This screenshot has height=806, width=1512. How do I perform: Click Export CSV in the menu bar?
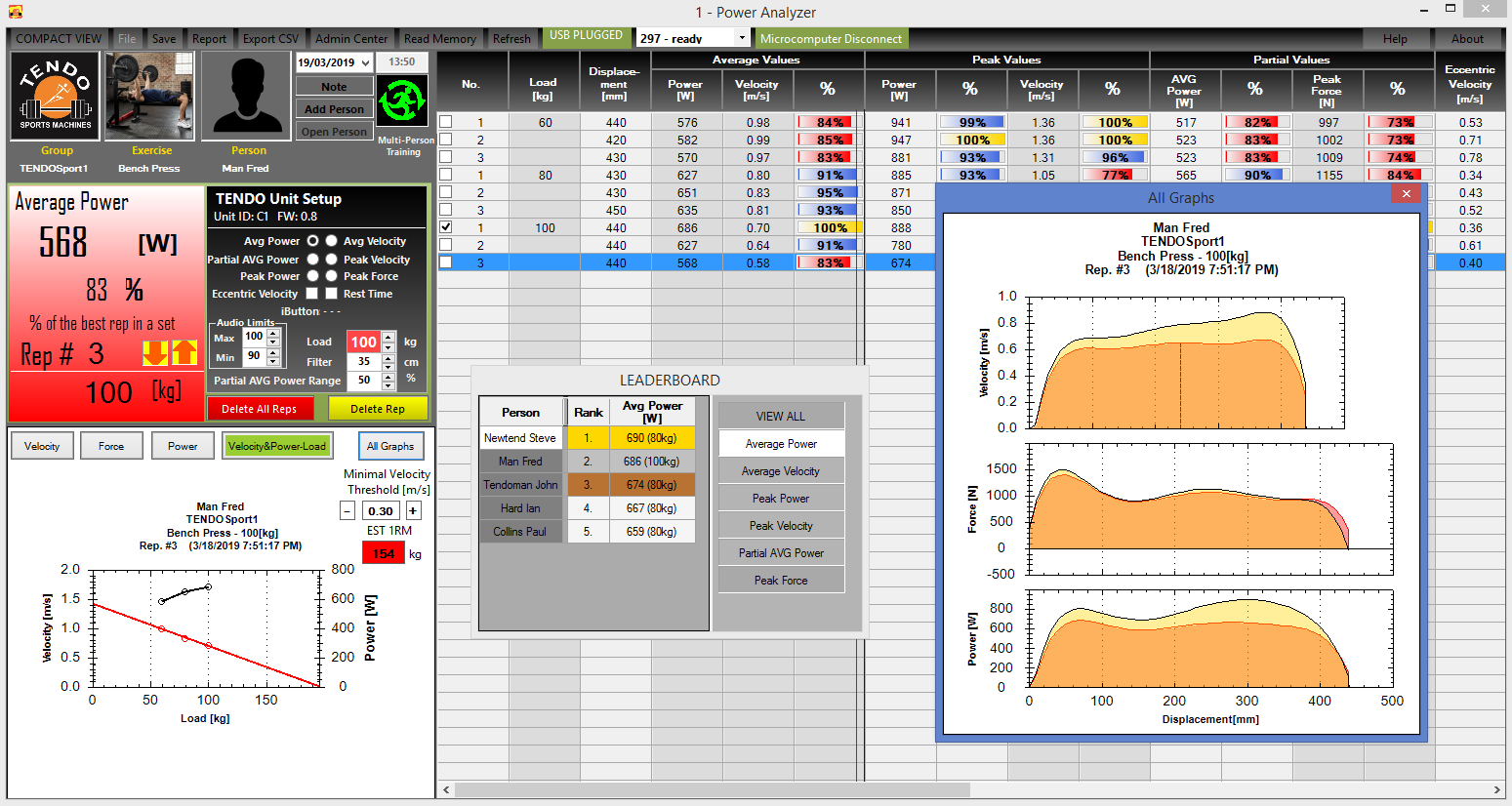click(x=270, y=39)
